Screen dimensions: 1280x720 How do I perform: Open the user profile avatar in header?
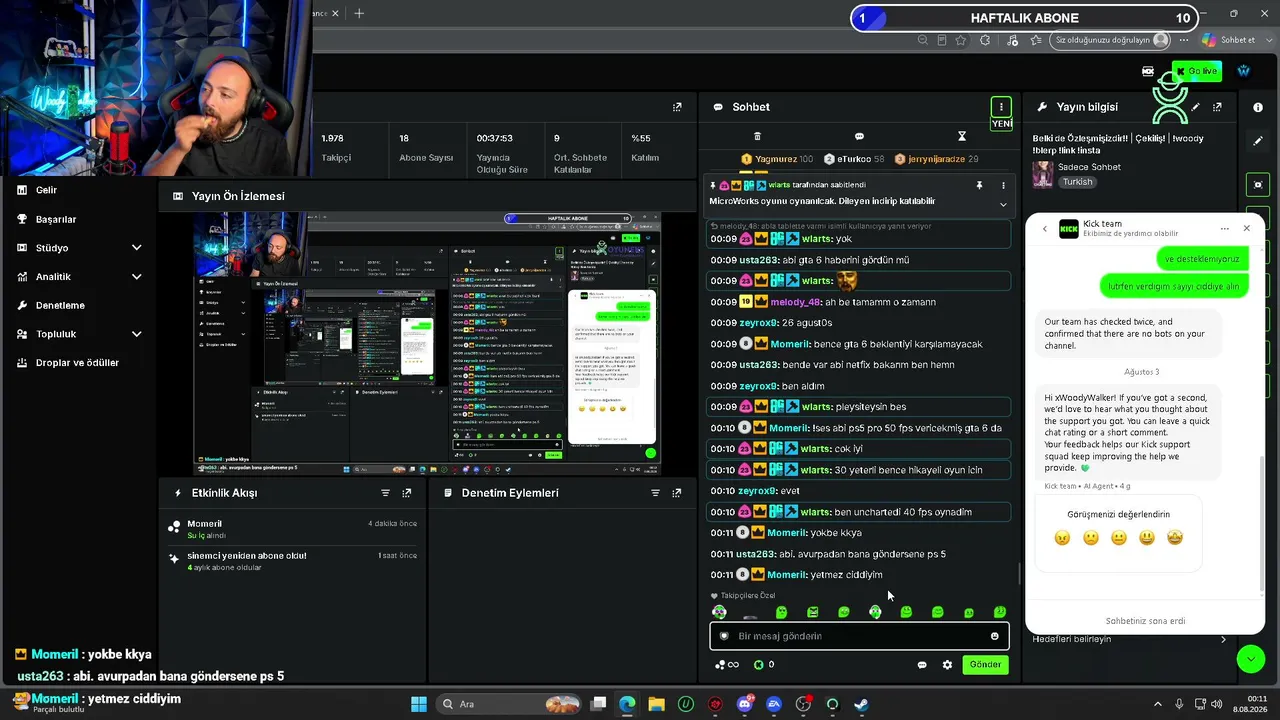click(1243, 71)
